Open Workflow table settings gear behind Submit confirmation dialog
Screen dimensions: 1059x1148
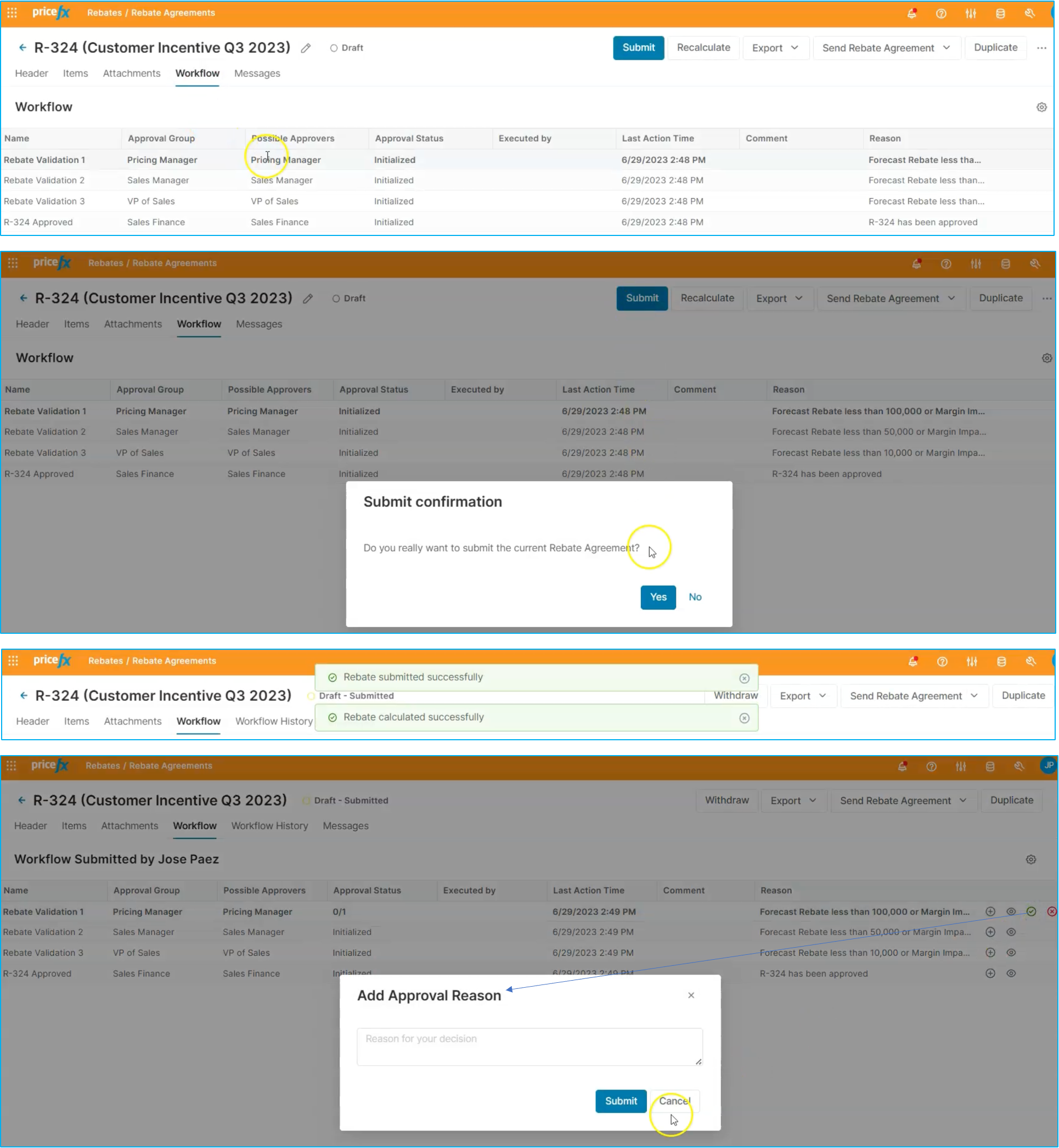pos(1047,358)
